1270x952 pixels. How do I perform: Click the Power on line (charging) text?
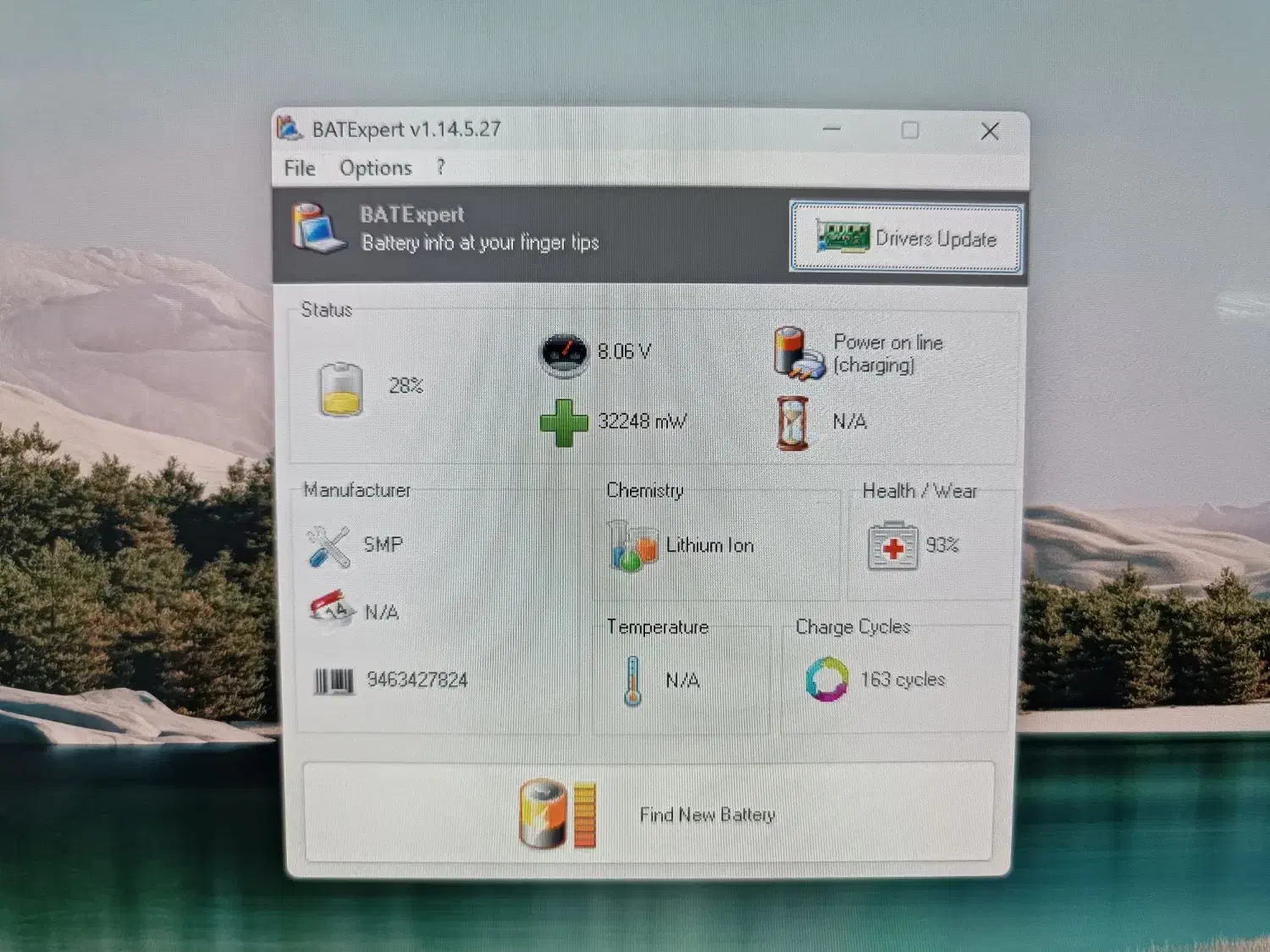[x=888, y=354]
